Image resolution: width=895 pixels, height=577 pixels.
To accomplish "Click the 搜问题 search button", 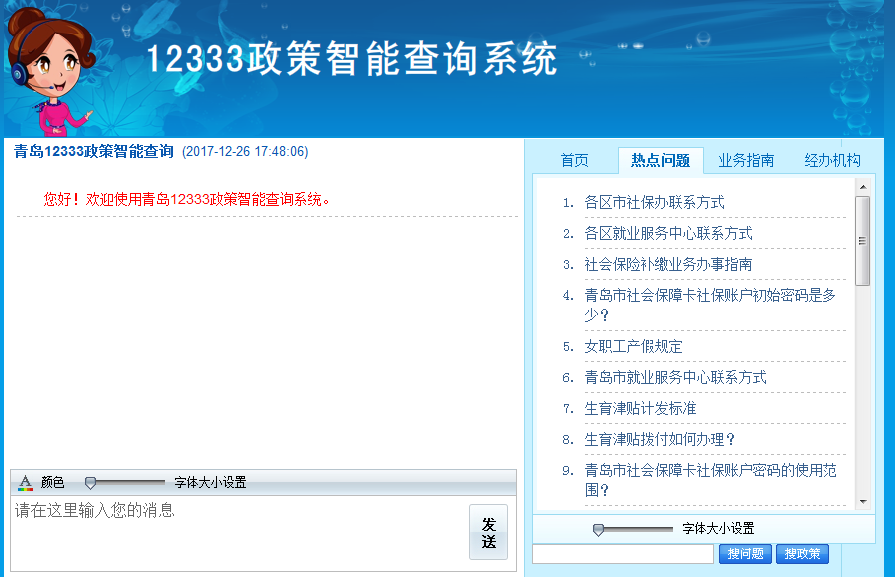I will (745, 554).
